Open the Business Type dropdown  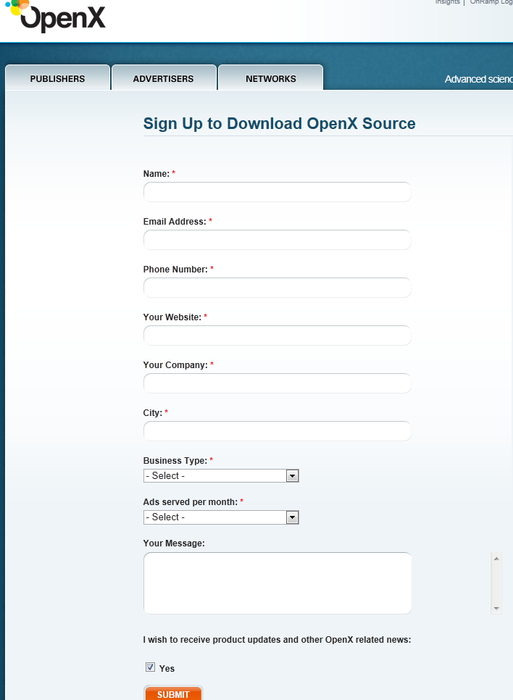221,476
